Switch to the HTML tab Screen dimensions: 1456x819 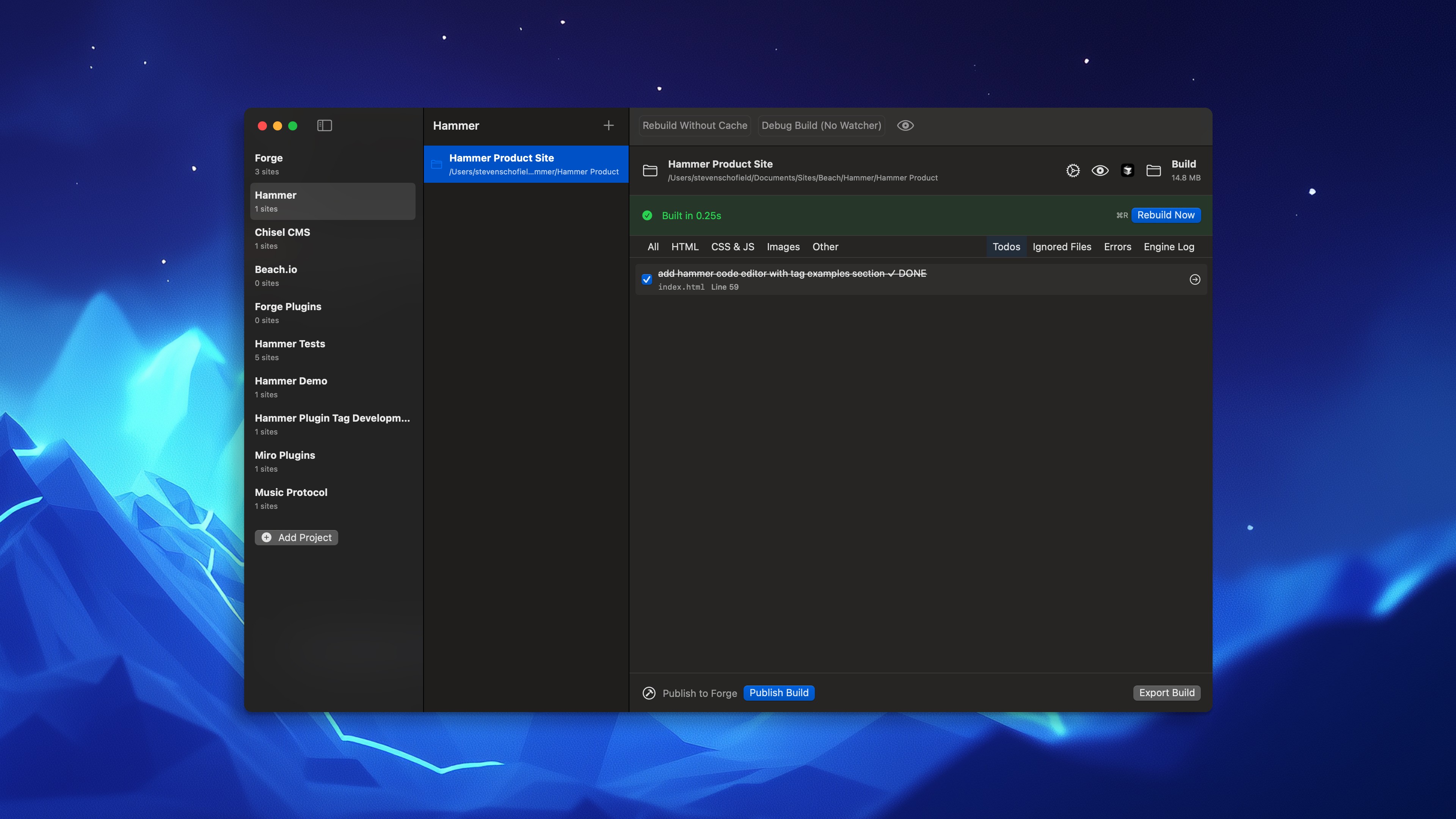point(684,247)
